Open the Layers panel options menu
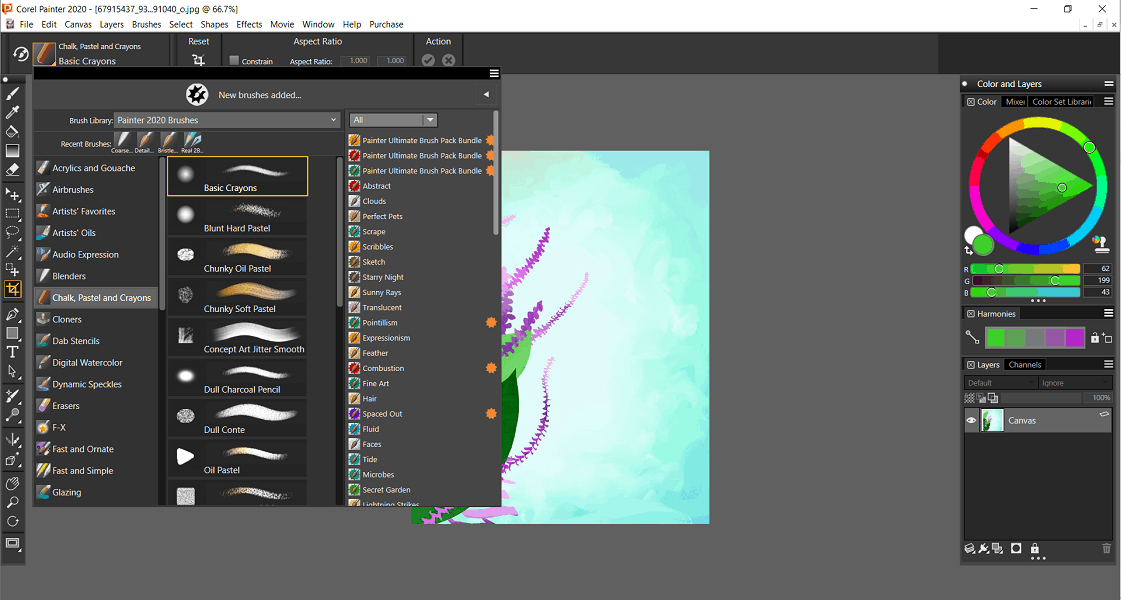Viewport: 1121px width, 600px height. click(1109, 365)
